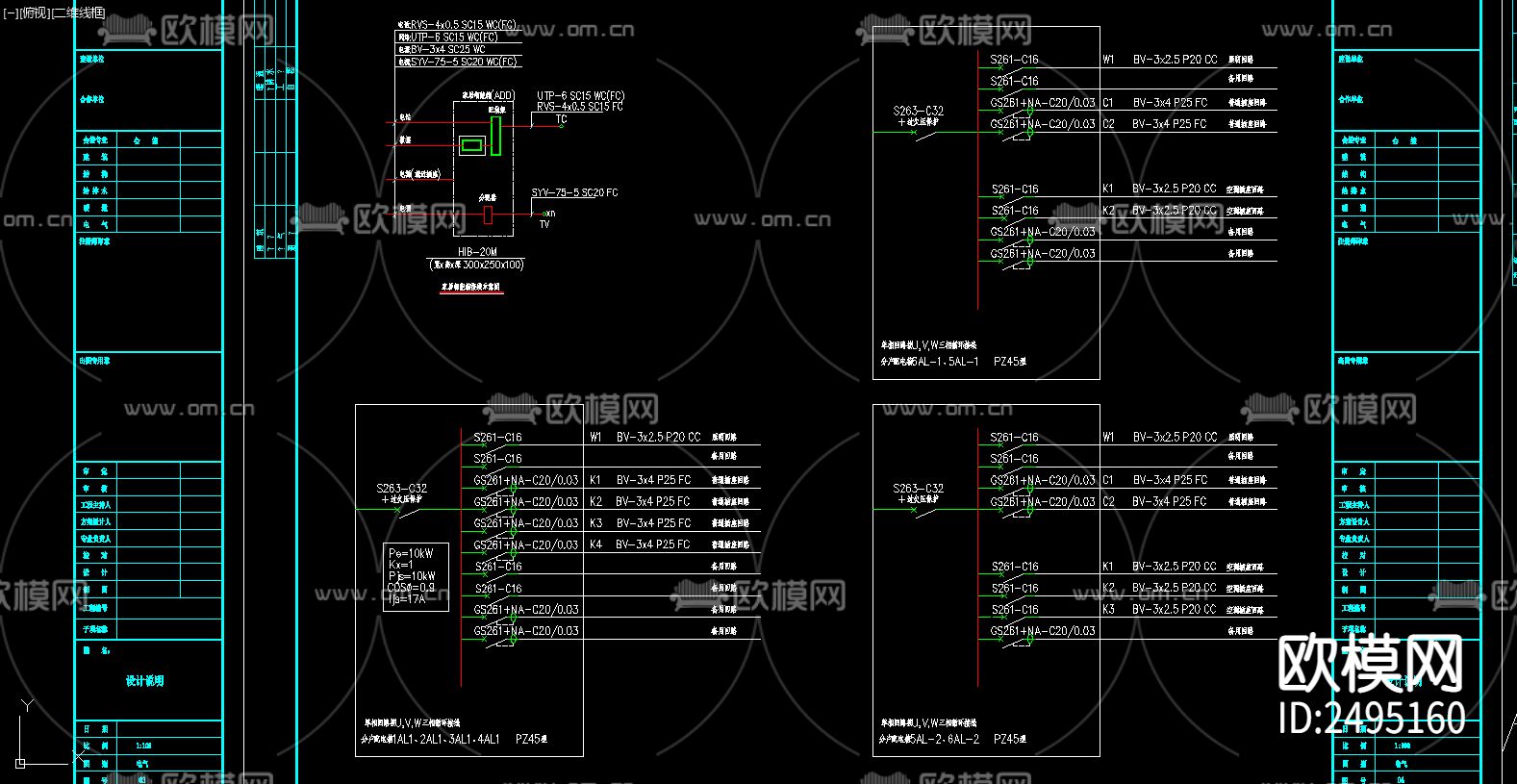Click S263-C32 main breaker in 5AL-1 panel
This screenshot has width=1517, height=784.
[919, 111]
